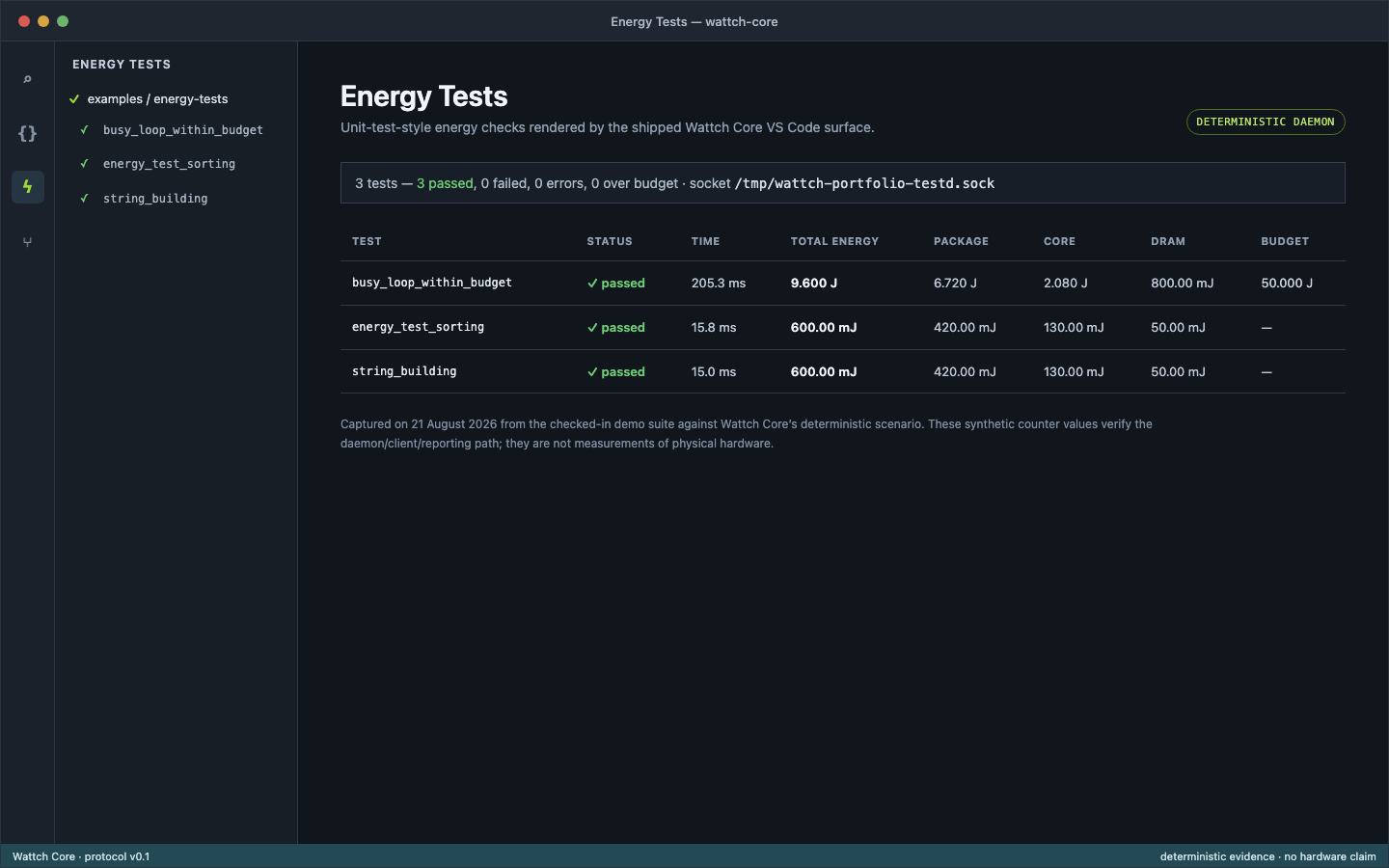
Task: Click the CORE column header
Action: click(1059, 241)
